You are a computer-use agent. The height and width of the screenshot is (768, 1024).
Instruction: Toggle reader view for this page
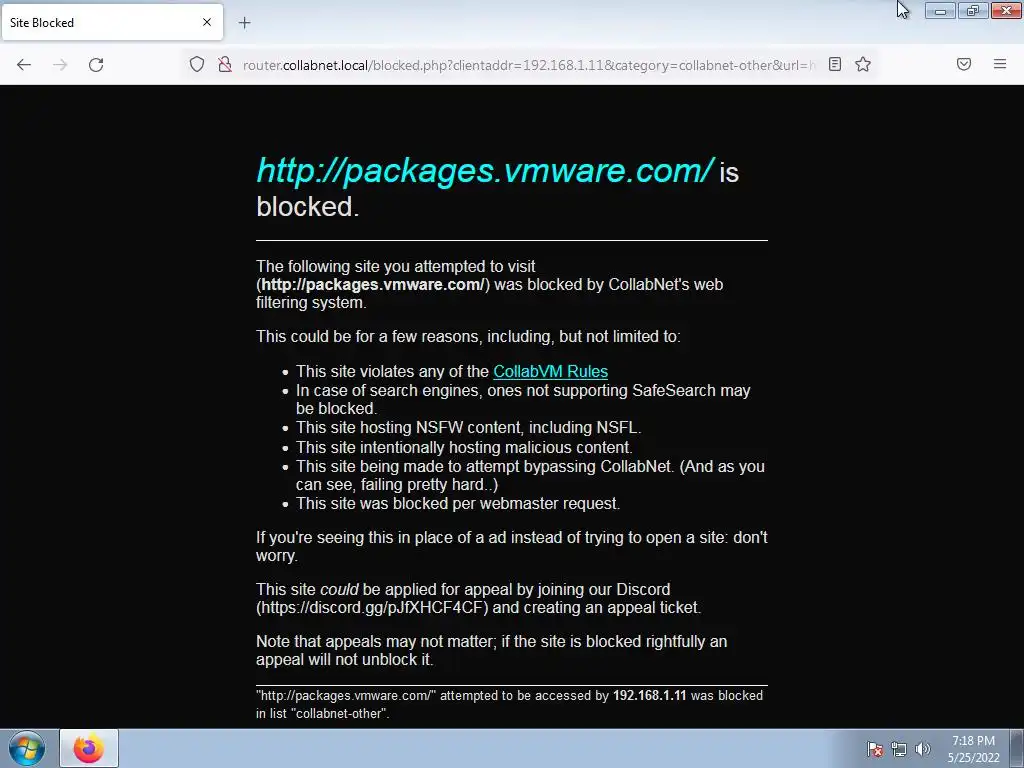(835, 64)
